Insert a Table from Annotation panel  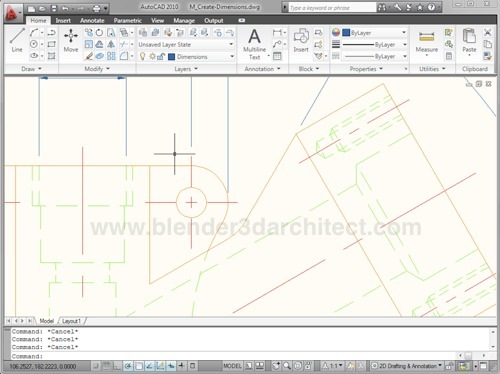click(x=277, y=56)
